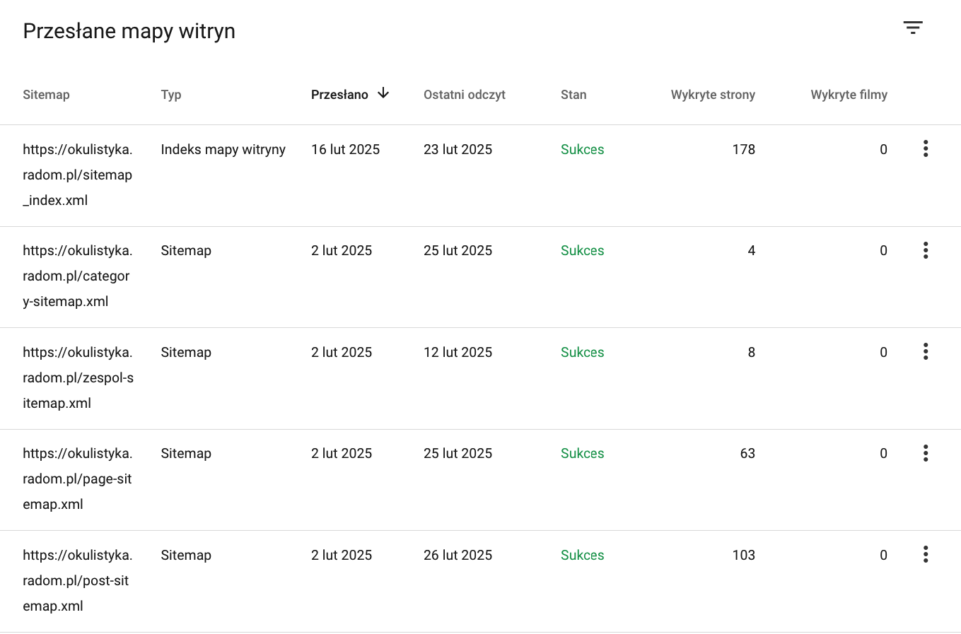Open three-dot menu for page-sitemap.xml row
Screen dimensions: 961x634
925,453
